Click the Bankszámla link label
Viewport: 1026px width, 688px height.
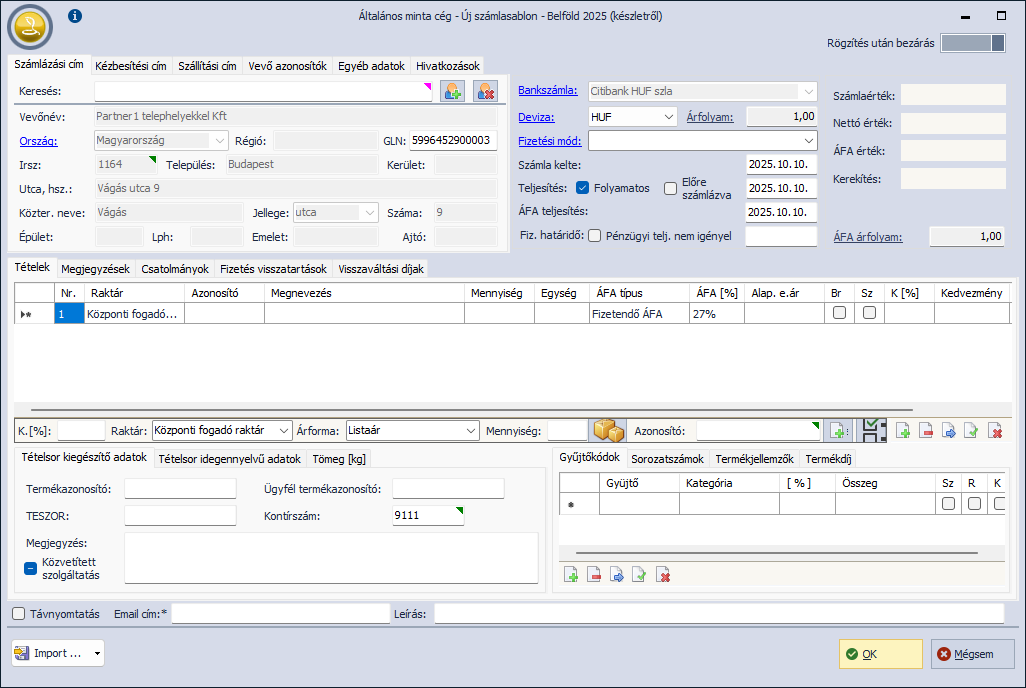[548, 91]
